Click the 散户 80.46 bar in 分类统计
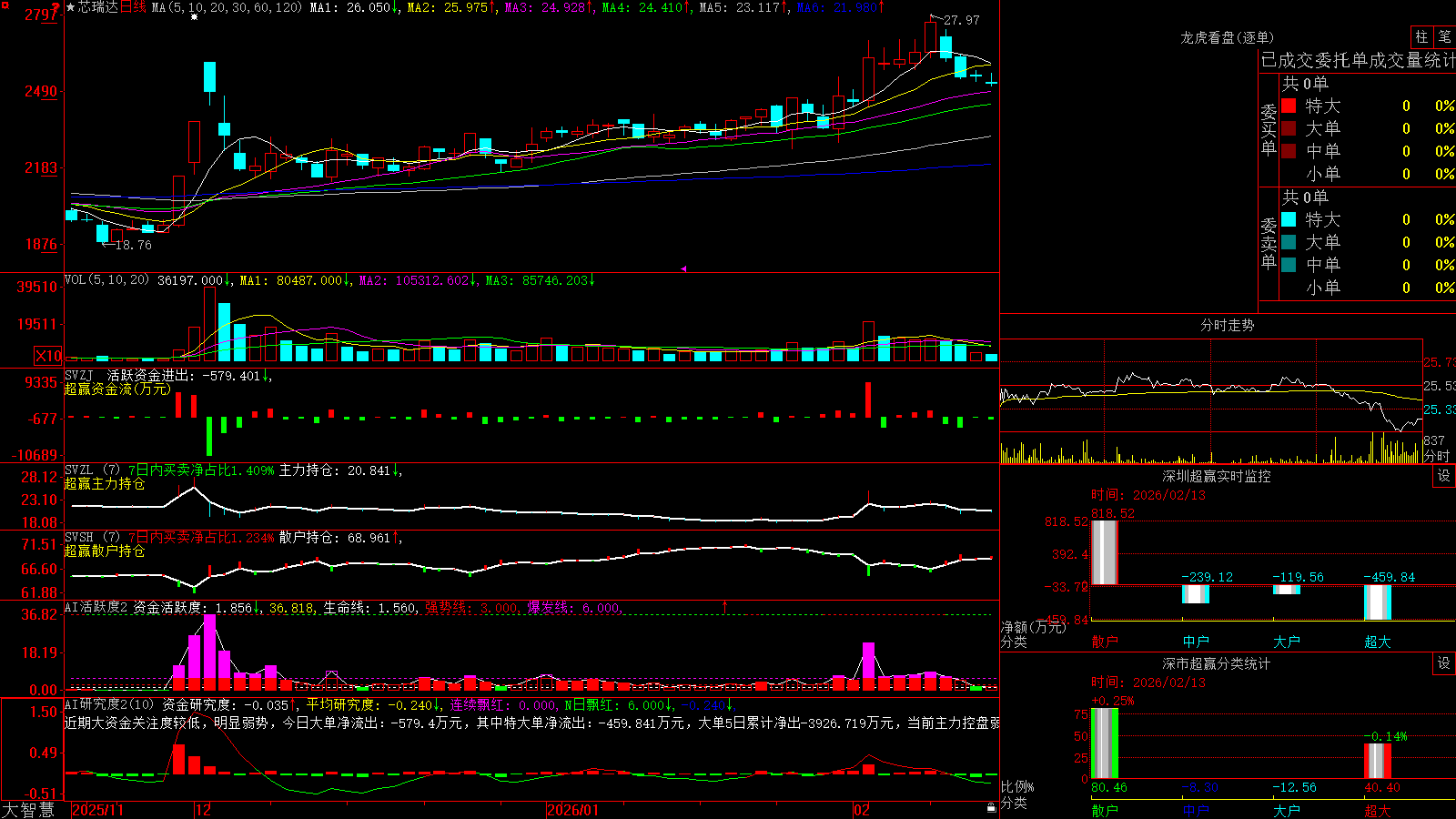The height and width of the screenshot is (819, 1456). [x=1104, y=743]
